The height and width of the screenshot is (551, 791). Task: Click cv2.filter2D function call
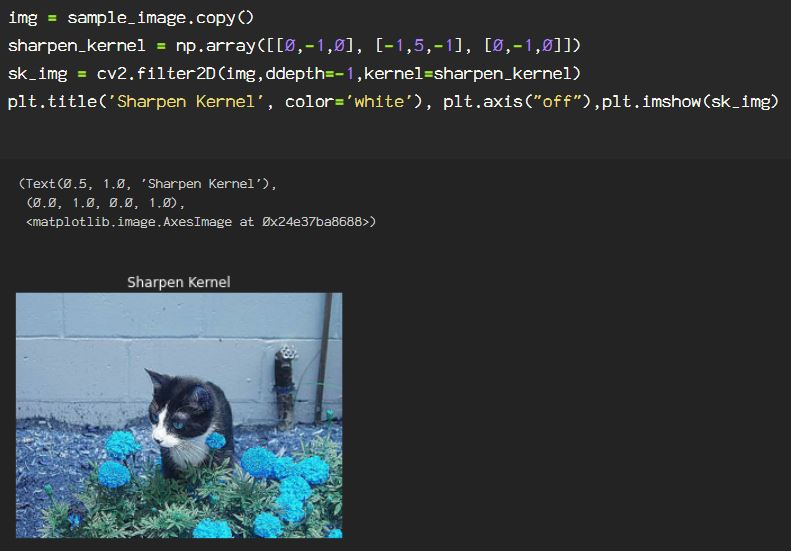[x=338, y=74]
